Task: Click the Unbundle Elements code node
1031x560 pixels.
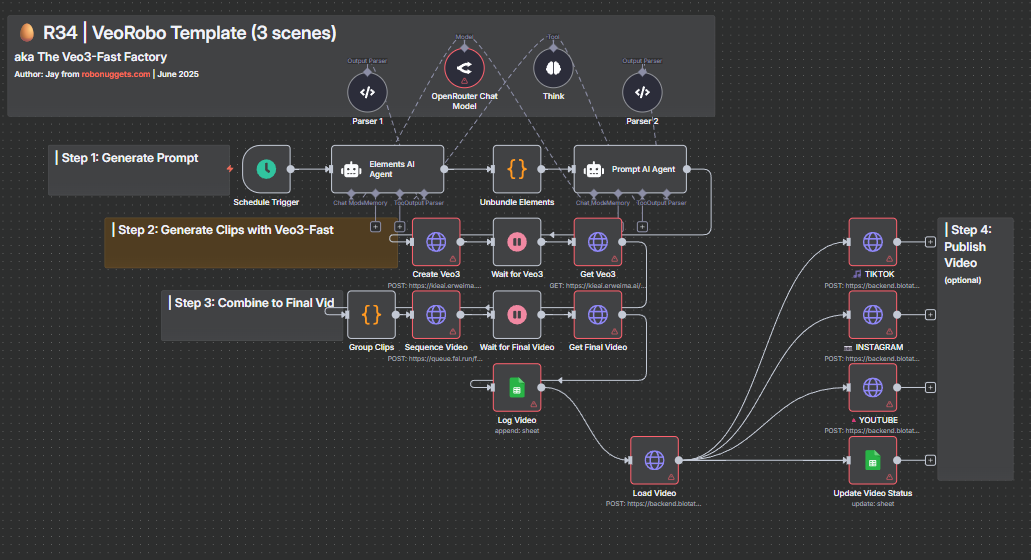Action: tap(517, 169)
